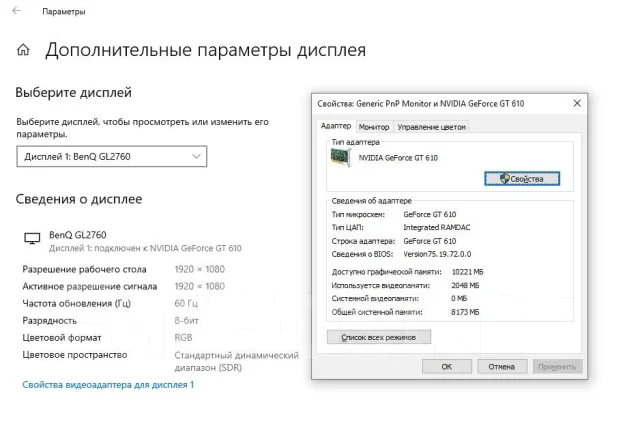The image size is (640, 424).
Task: Click the 2048 МБ video memory value
Action: (465, 285)
